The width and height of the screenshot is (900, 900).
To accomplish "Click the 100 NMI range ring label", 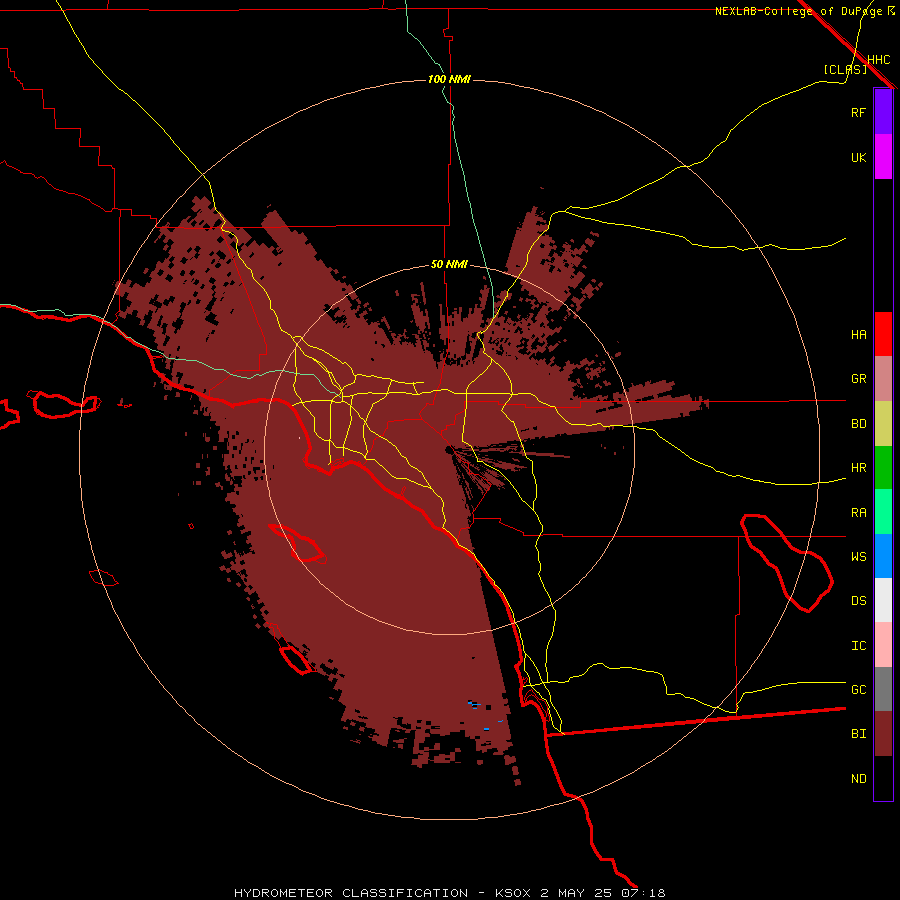I will [x=449, y=79].
